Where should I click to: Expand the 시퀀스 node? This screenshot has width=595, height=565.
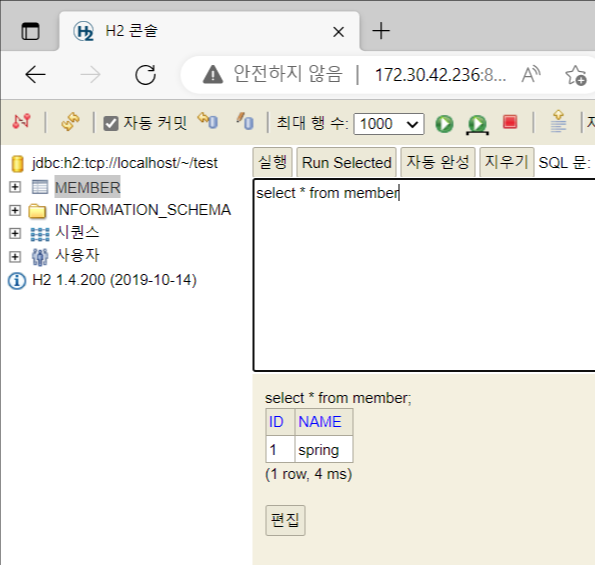[x=15, y=233]
